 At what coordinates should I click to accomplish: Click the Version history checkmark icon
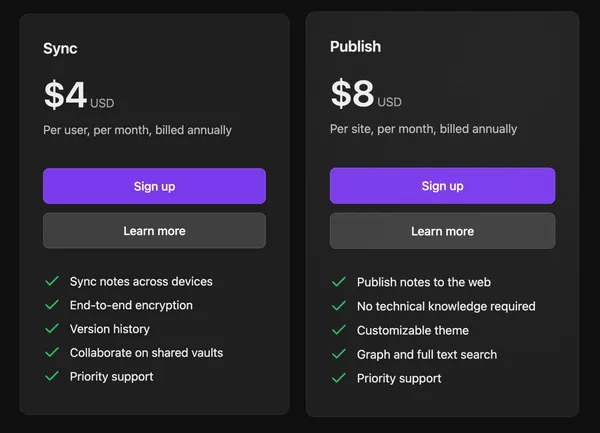tap(52, 329)
